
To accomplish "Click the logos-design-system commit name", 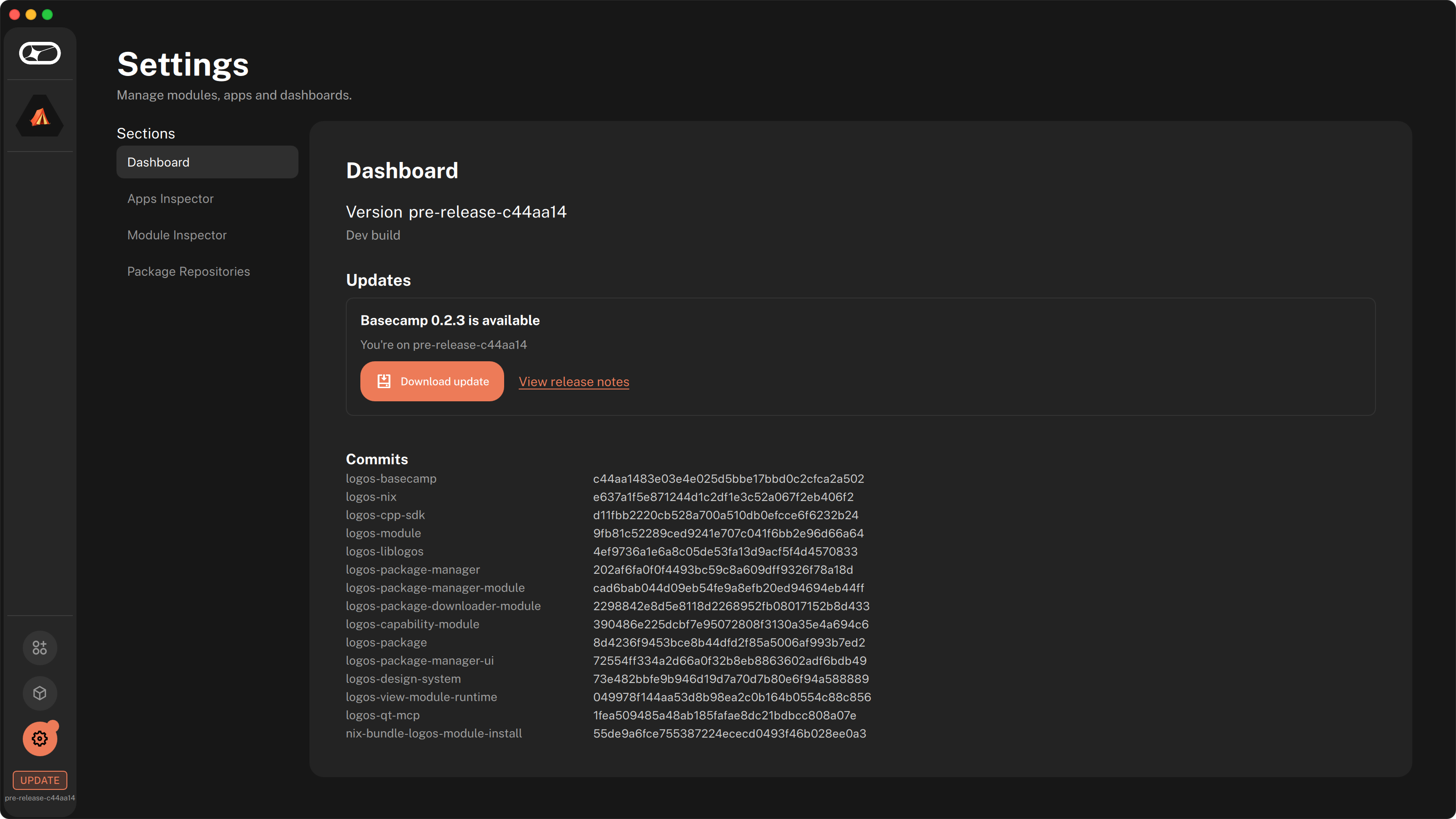I will [x=403, y=679].
